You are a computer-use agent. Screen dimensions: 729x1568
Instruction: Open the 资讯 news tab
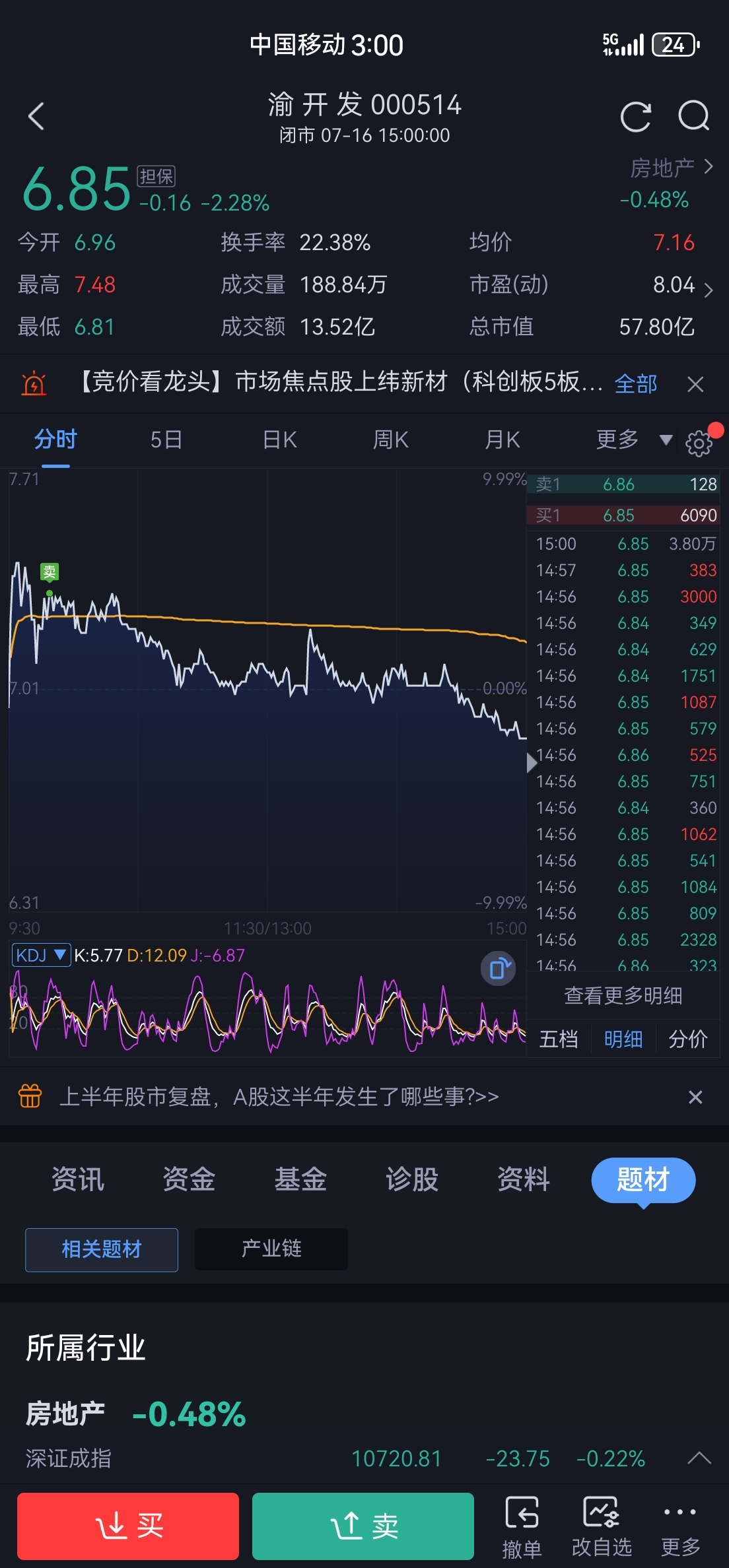click(x=77, y=1179)
